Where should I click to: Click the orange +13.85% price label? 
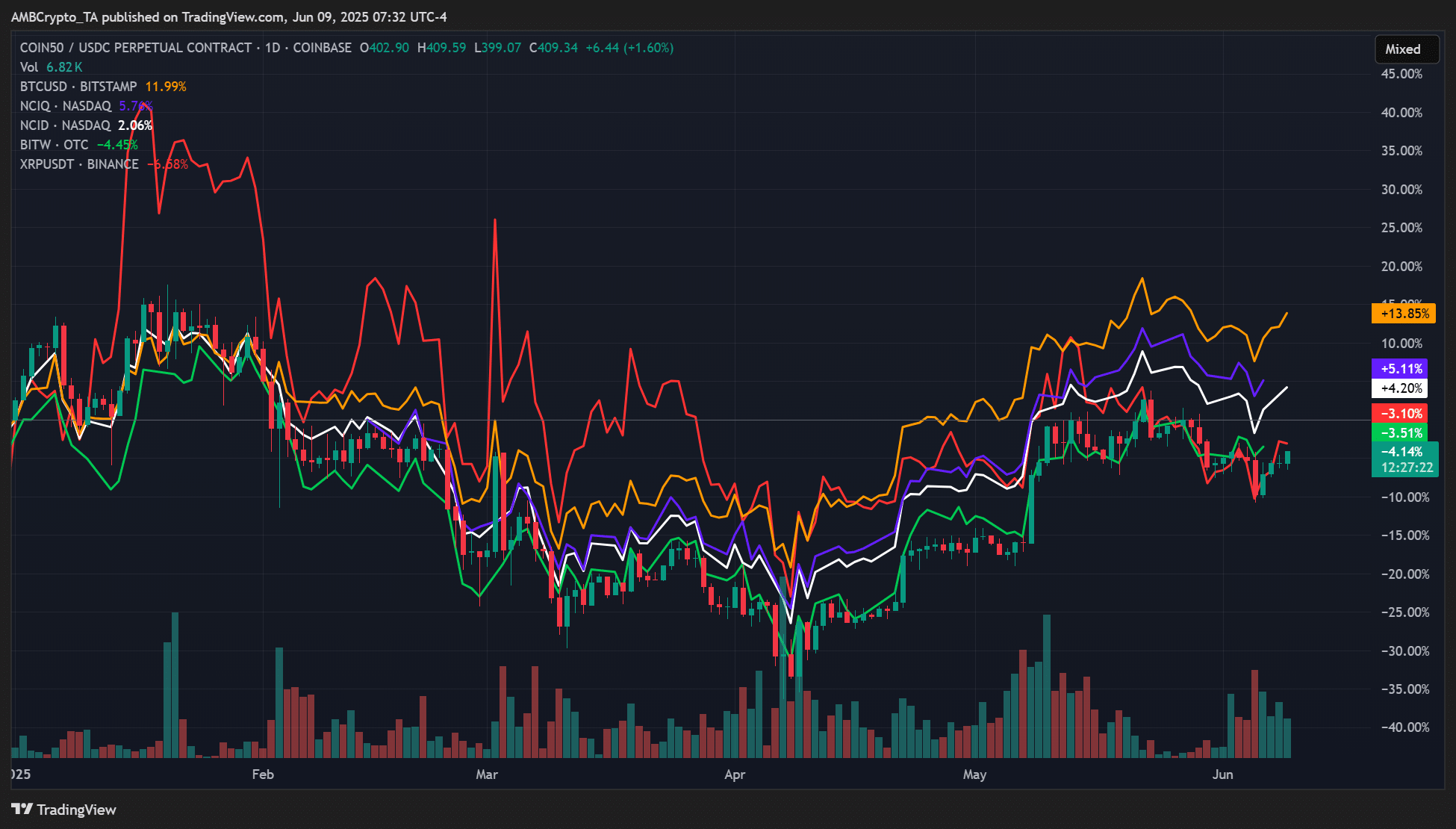(1404, 314)
